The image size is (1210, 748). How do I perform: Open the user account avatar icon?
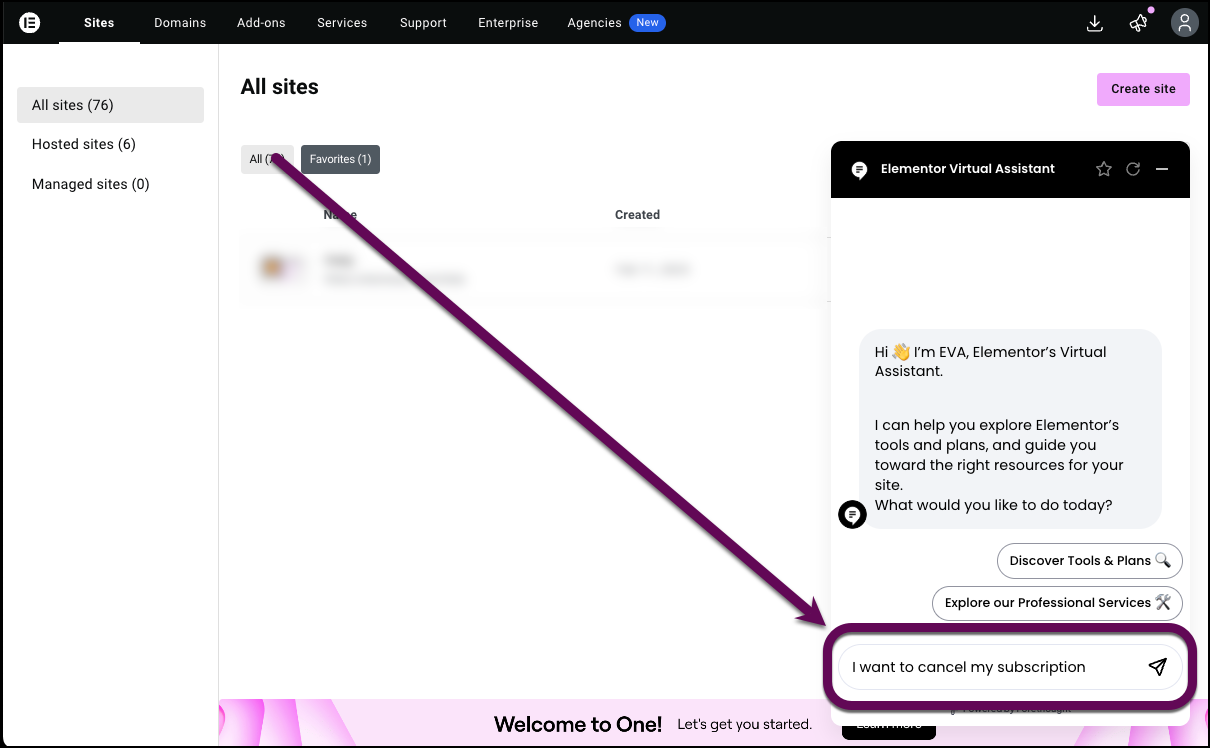pyautogui.click(x=1185, y=23)
